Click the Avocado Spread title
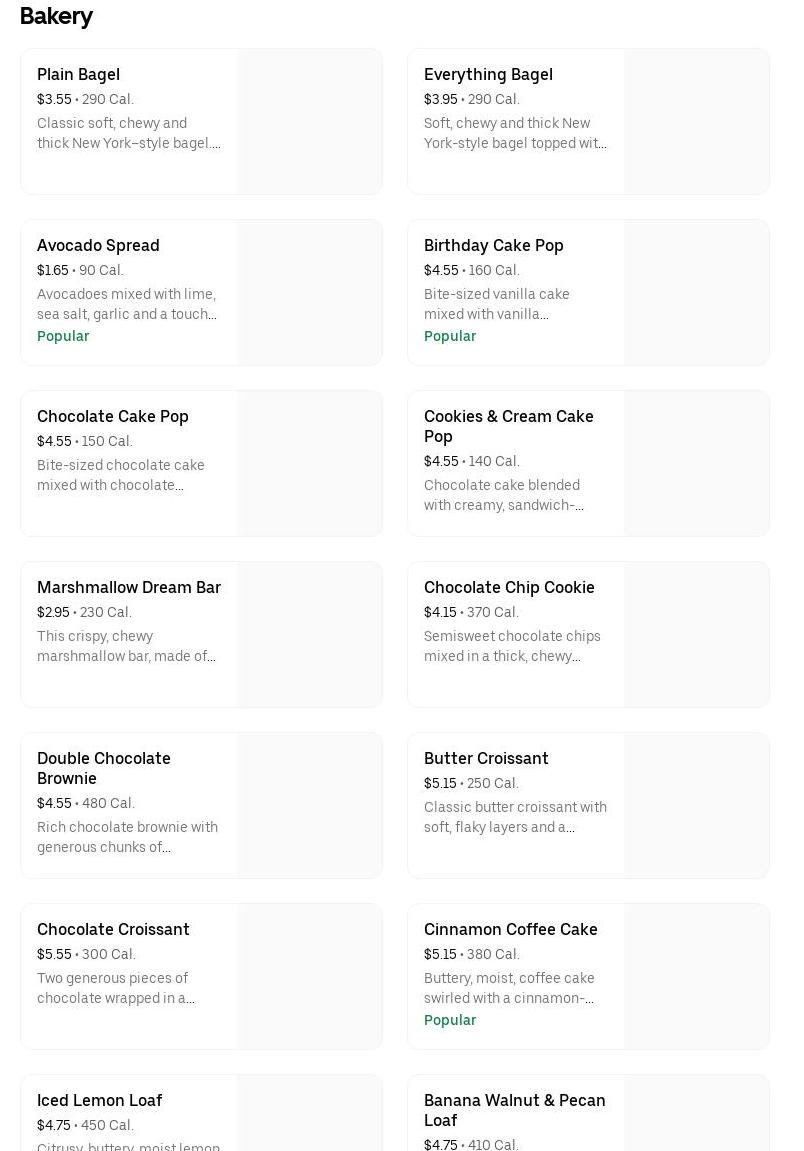This screenshot has height=1151, width=804. click(x=98, y=246)
